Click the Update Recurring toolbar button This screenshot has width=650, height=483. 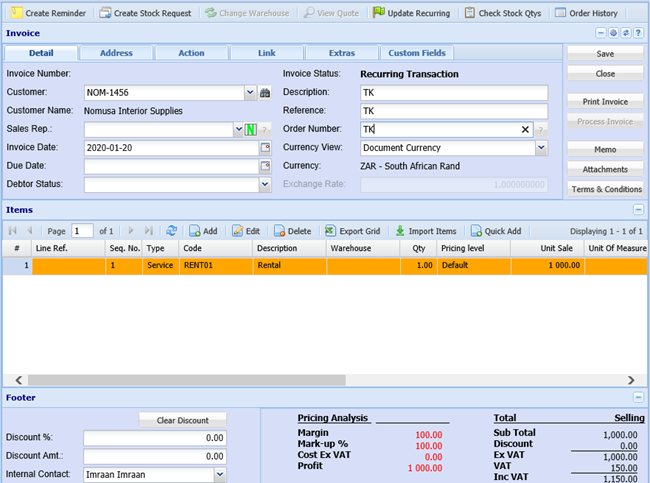pos(410,13)
